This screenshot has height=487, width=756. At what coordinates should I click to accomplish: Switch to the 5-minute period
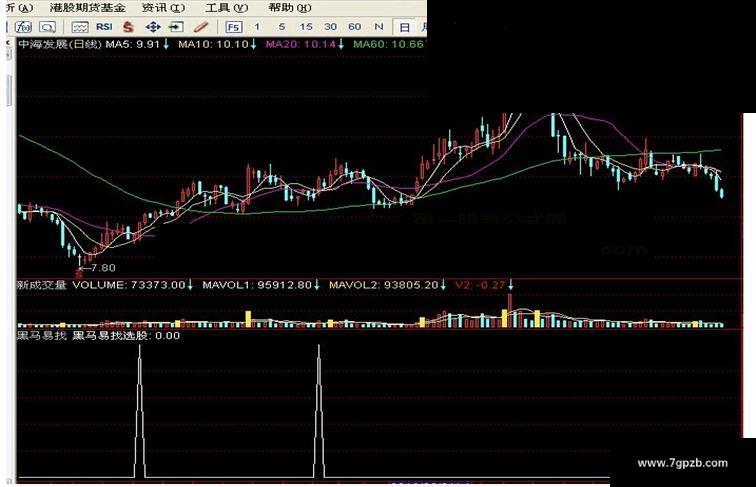coord(282,27)
